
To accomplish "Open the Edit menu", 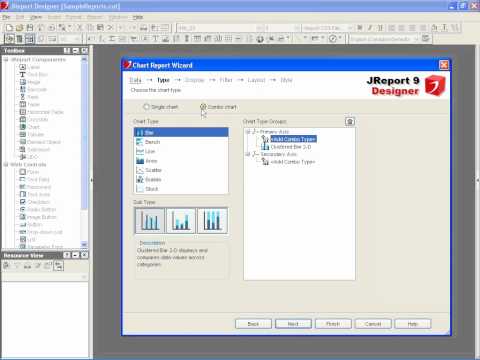I will click(x=20, y=17).
